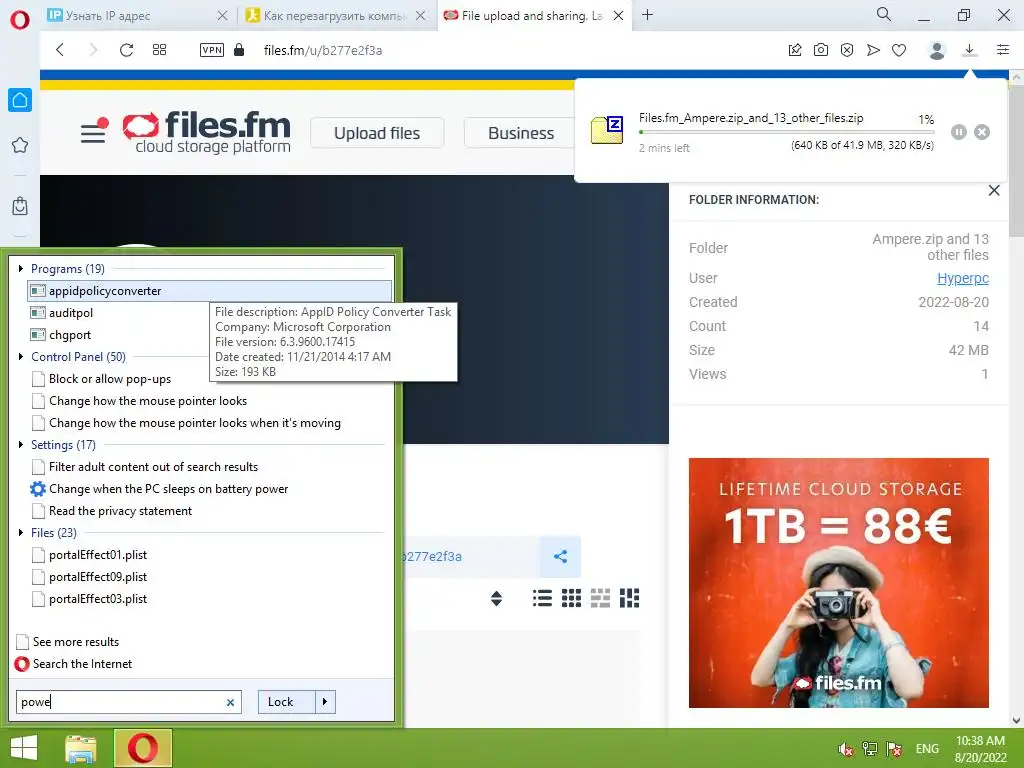The height and width of the screenshot is (768, 1024).
Task: Open the Opera account profile icon
Action: point(937,50)
